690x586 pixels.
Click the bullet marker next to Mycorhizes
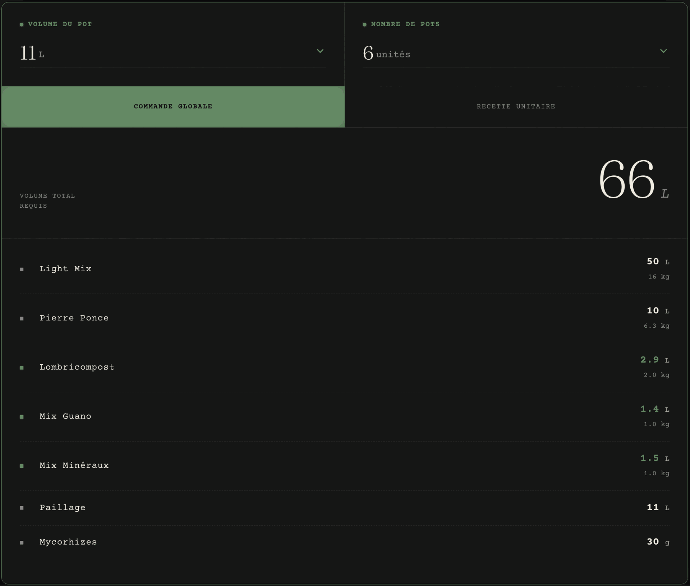pyautogui.click(x=22, y=542)
